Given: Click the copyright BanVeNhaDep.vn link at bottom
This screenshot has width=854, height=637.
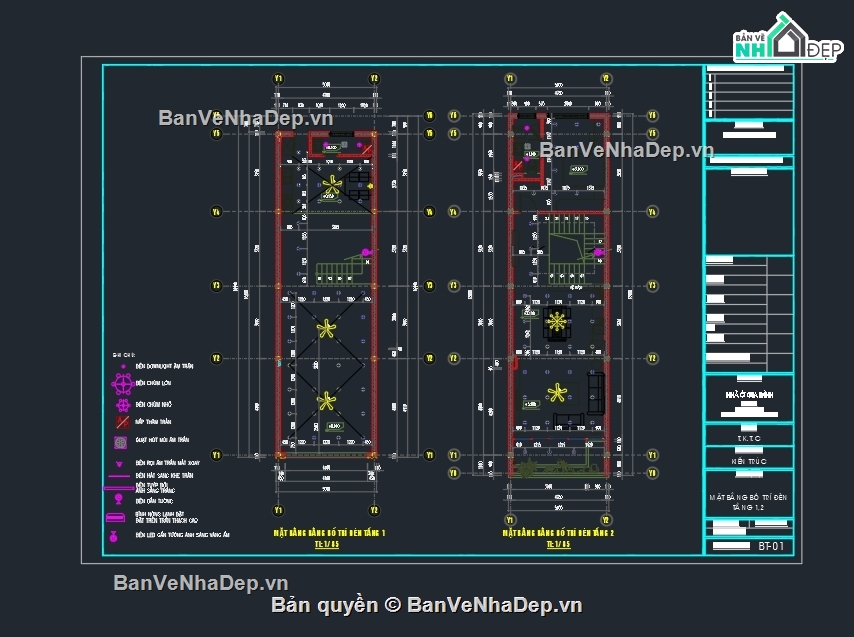Looking at the screenshot, I should click(426, 604).
